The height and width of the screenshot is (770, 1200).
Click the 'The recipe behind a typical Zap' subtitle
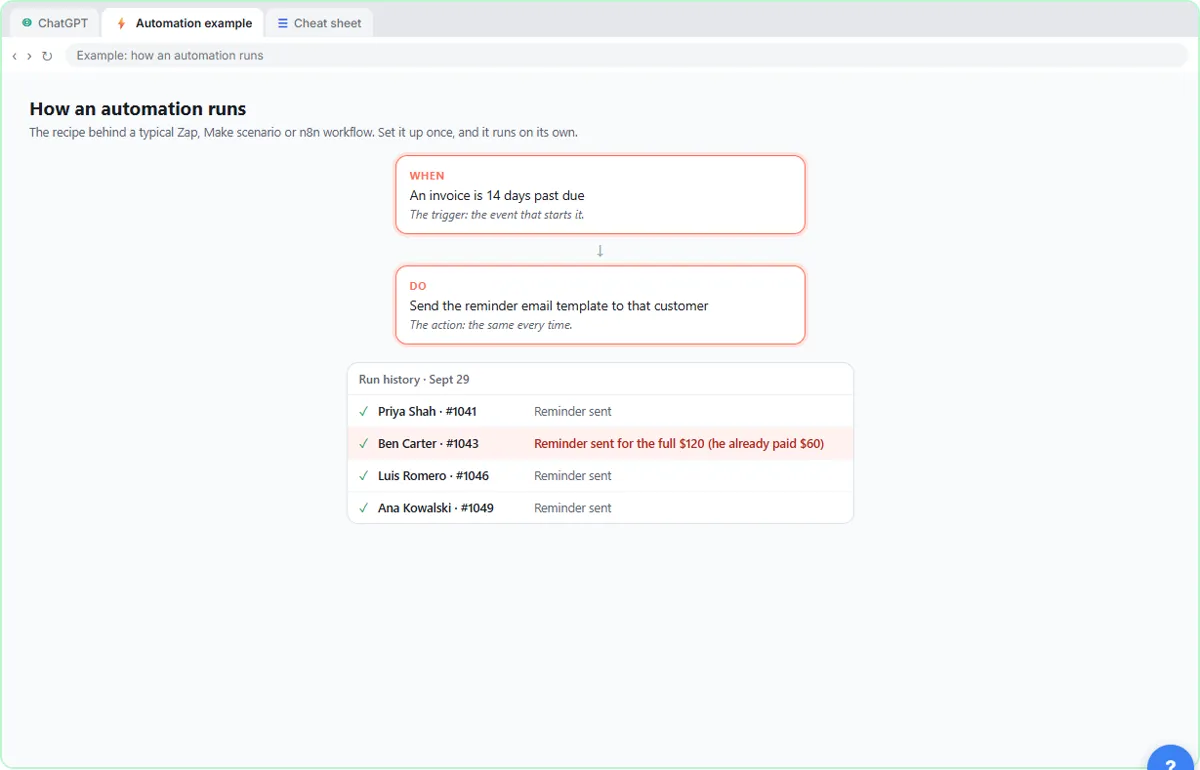(303, 132)
